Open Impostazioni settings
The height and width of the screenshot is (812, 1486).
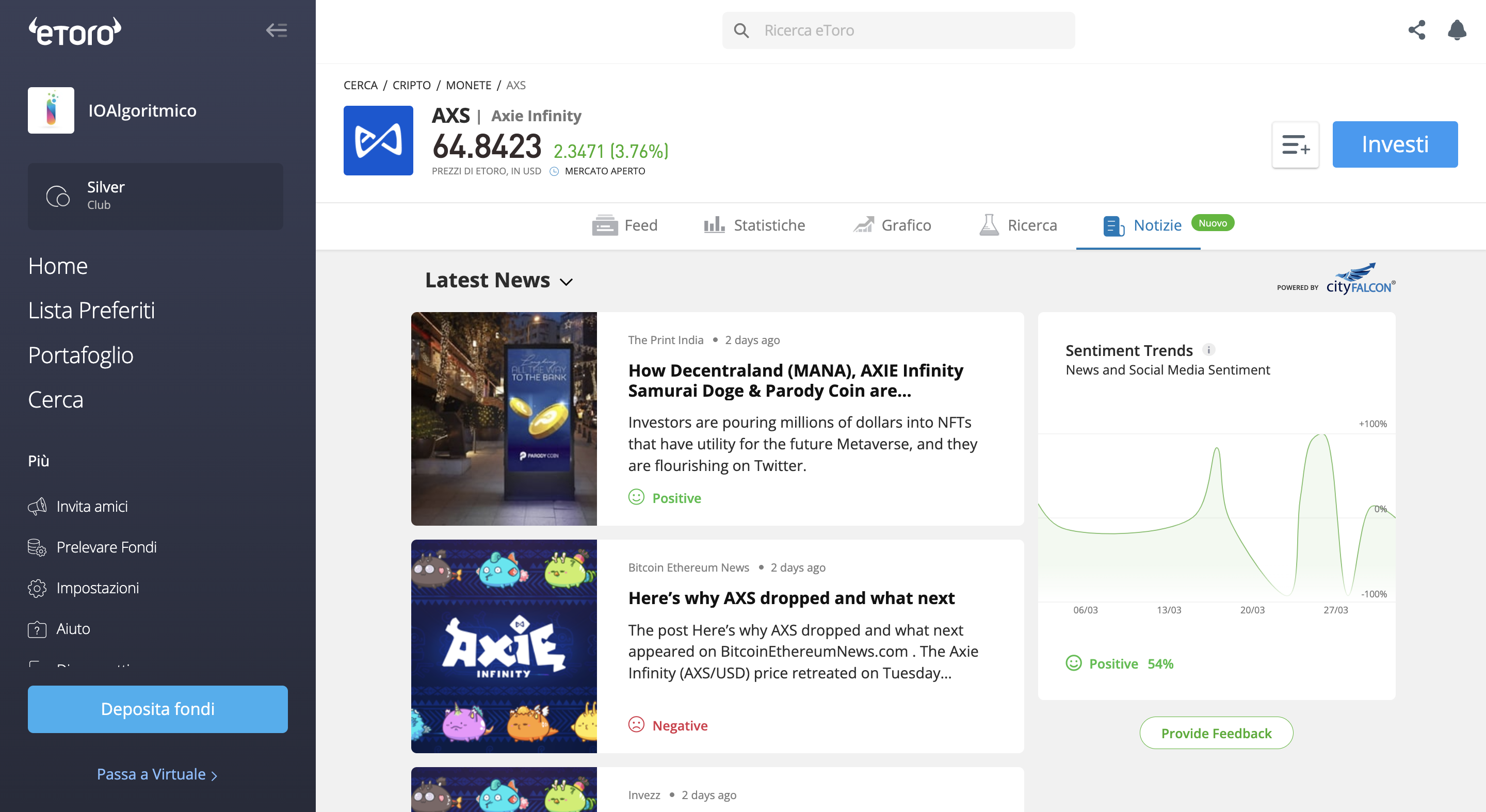tap(98, 588)
